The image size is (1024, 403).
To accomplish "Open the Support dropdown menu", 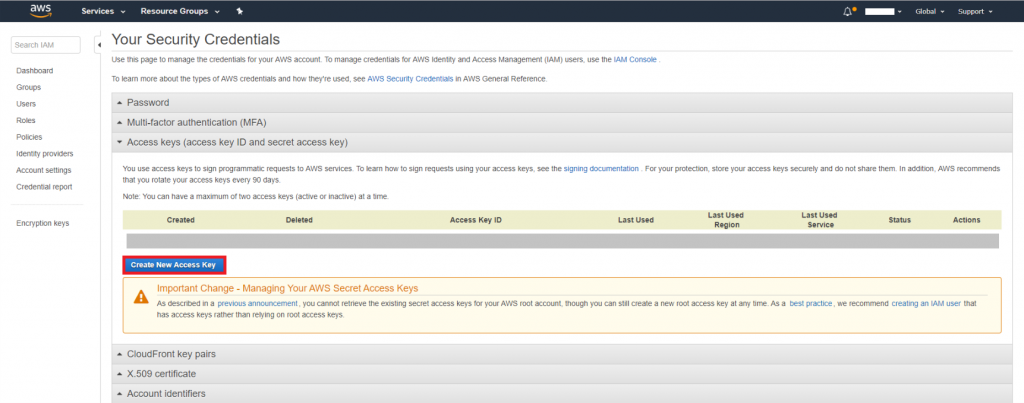I will click(975, 11).
